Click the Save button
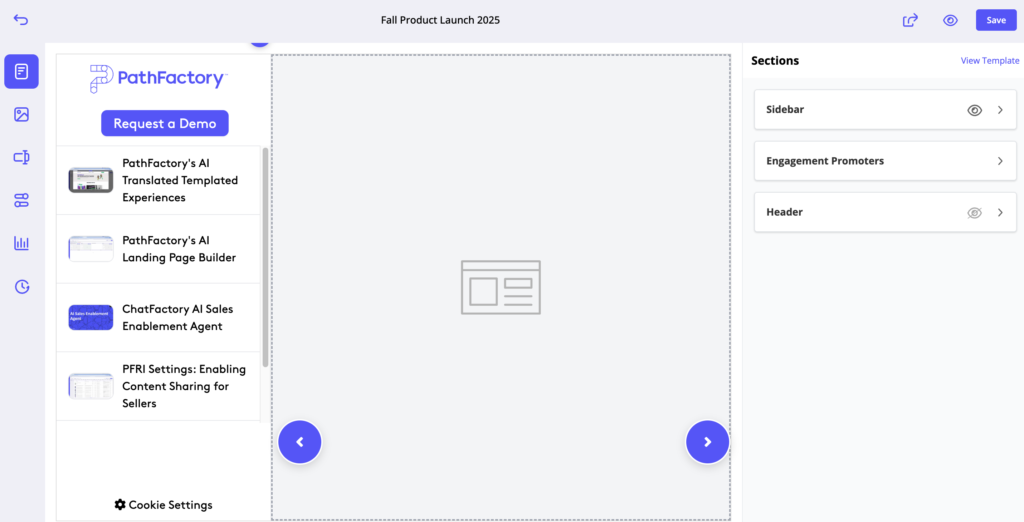This screenshot has height=522, width=1024. point(996,20)
